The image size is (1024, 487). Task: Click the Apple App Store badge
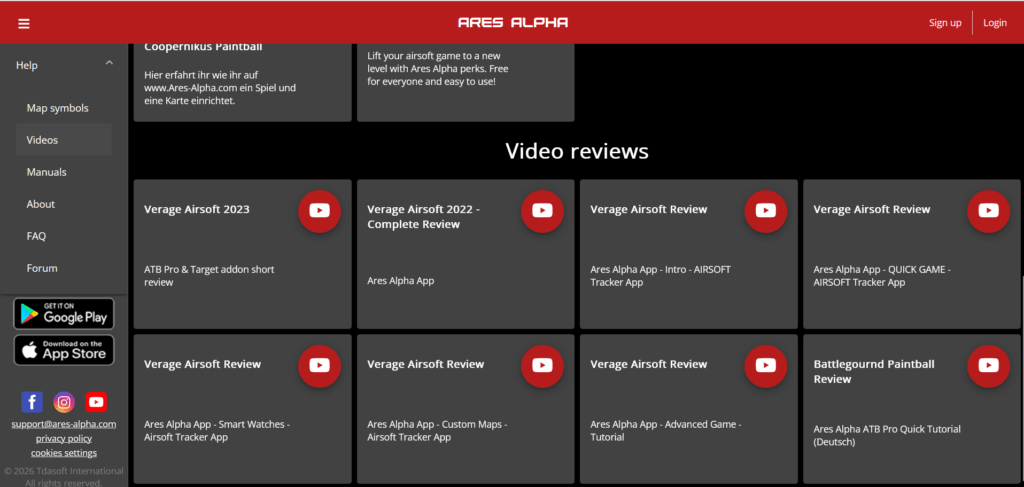(64, 350)
